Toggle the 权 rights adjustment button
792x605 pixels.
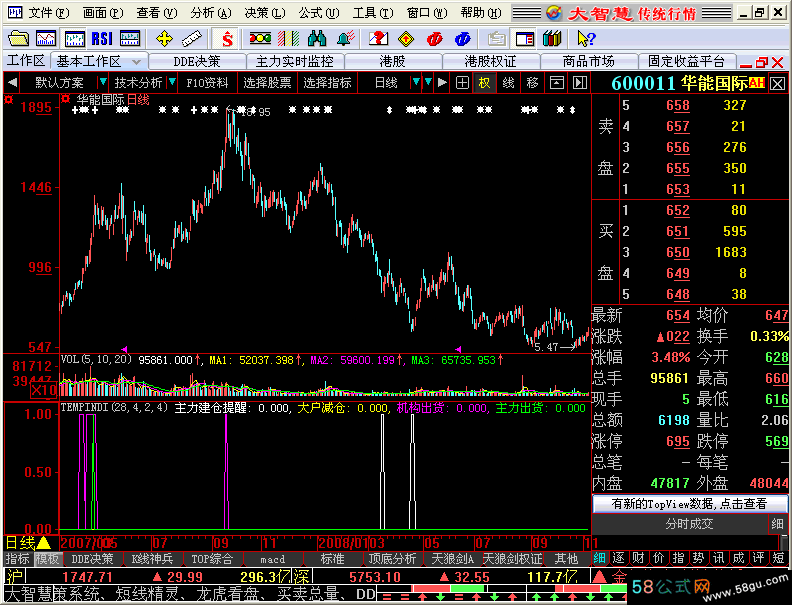click(484, 83)
